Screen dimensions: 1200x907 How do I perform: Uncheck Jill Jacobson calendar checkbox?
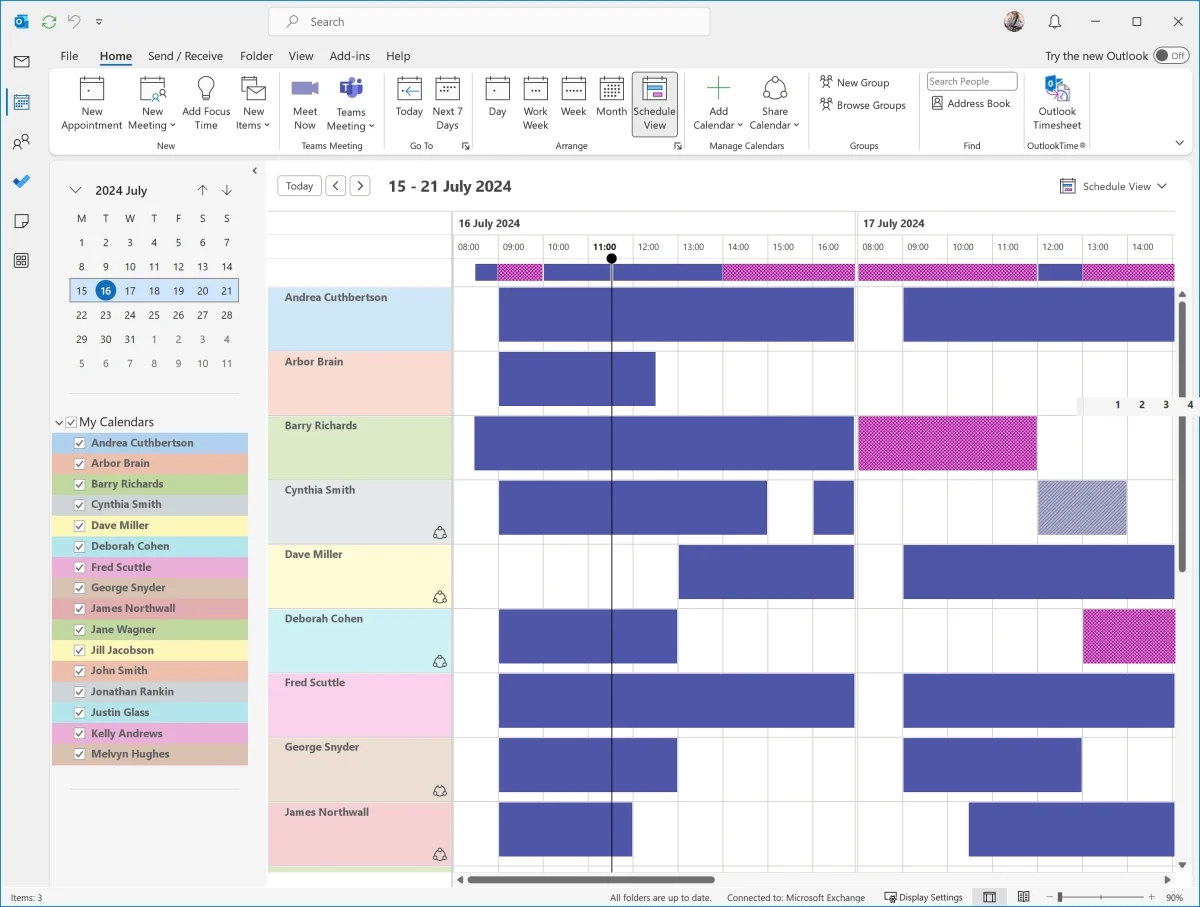tap(80, 650)
